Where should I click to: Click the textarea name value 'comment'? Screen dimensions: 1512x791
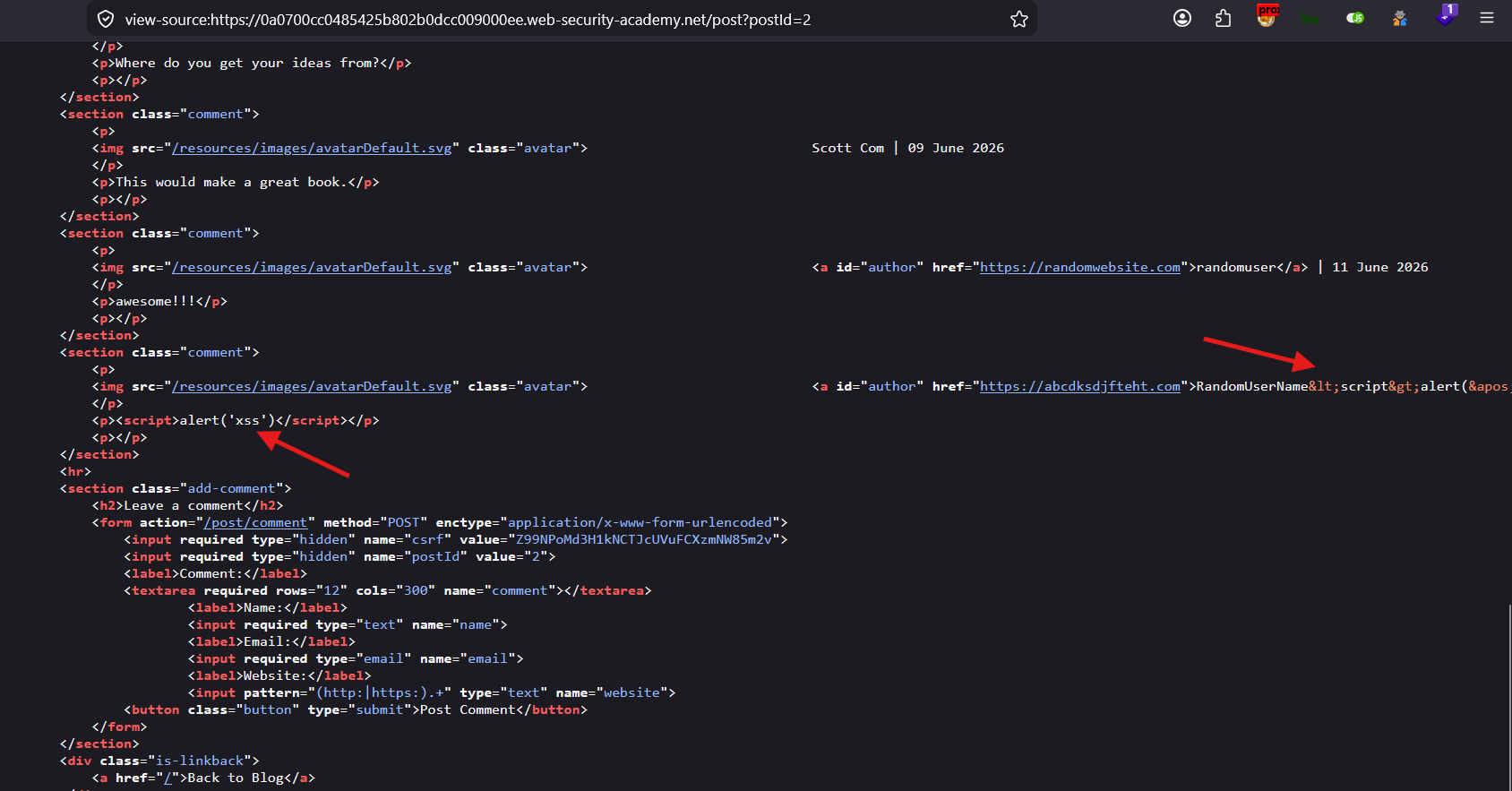click(x=520, y=590)
